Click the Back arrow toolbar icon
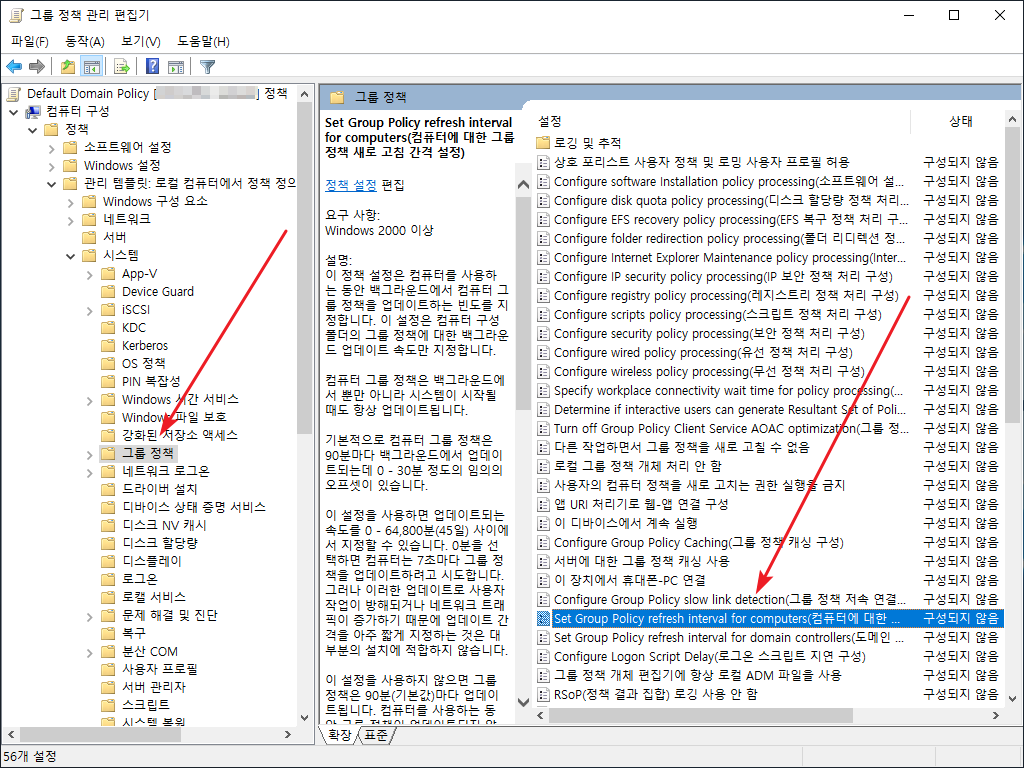Viewport: 1024px width, 768px height. [x=14, y=66]
